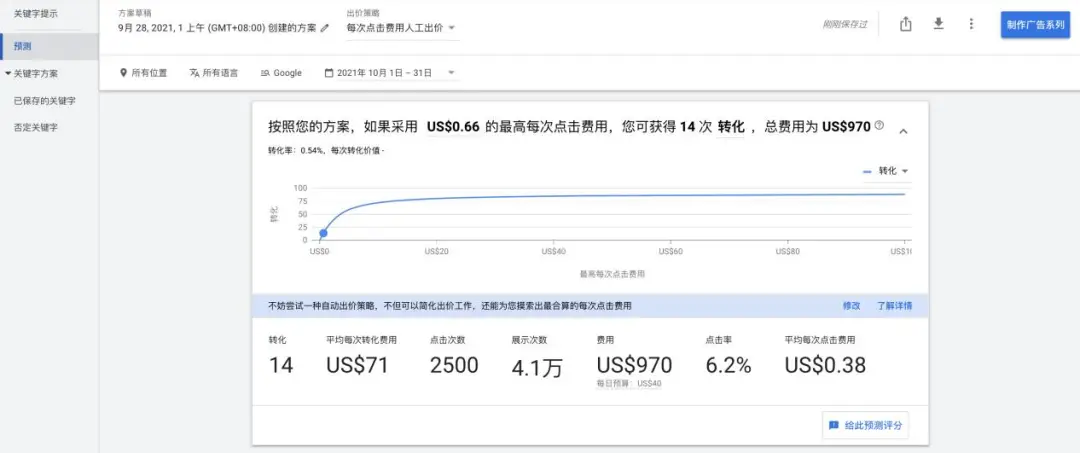Click the 点击率 value 6.2%
The height and width of the screenshot is (453, 1080).
728,365
